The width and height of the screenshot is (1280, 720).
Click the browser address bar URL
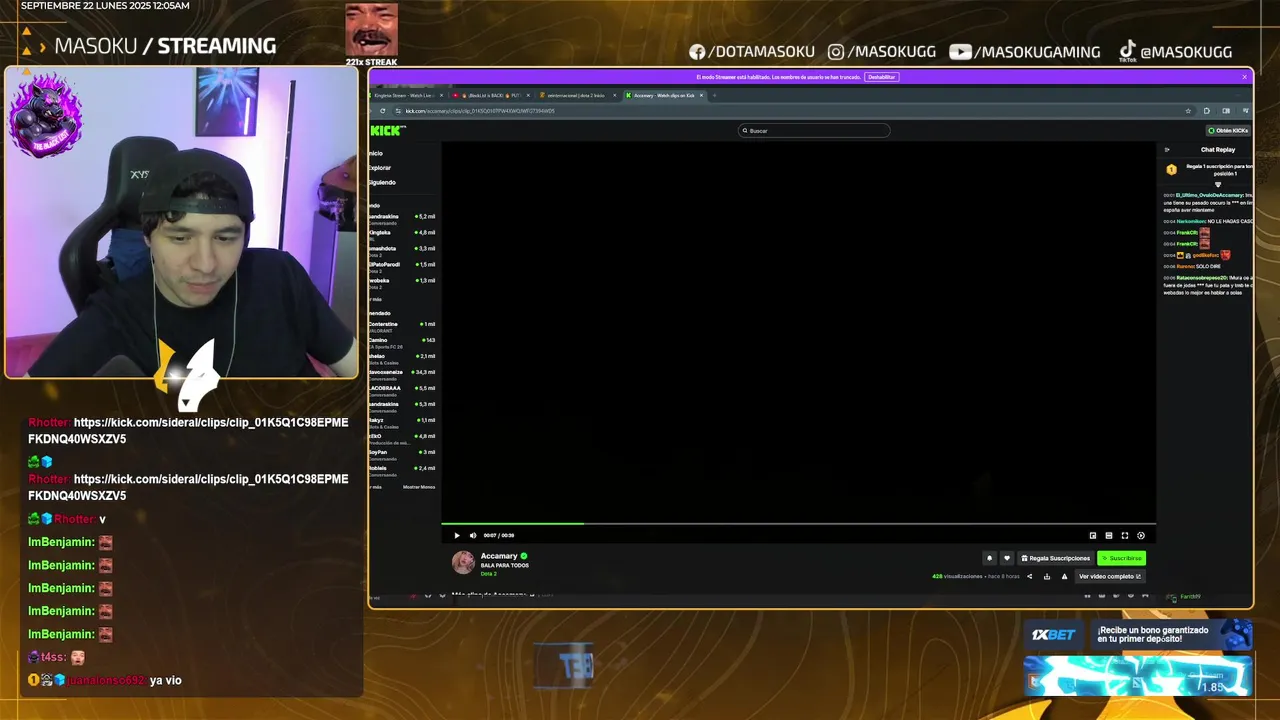(x=480, y=111)
